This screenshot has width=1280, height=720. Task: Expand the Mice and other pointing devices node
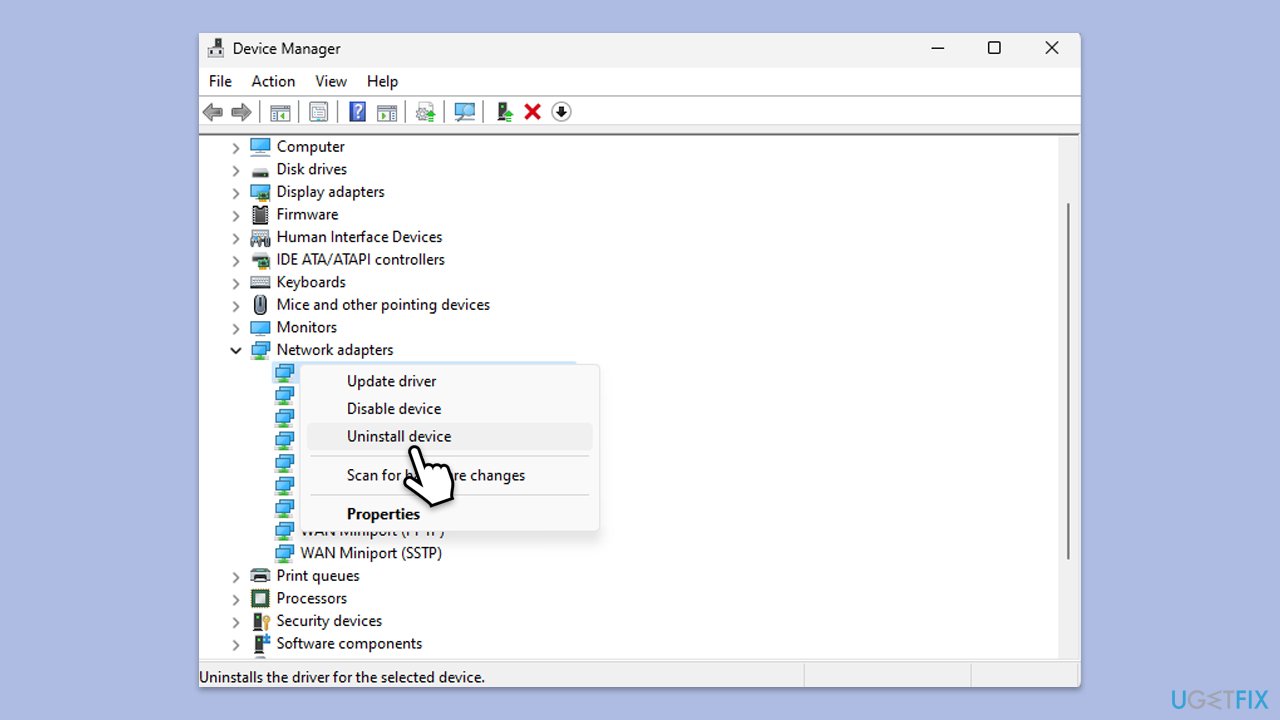tap(236, 305)
